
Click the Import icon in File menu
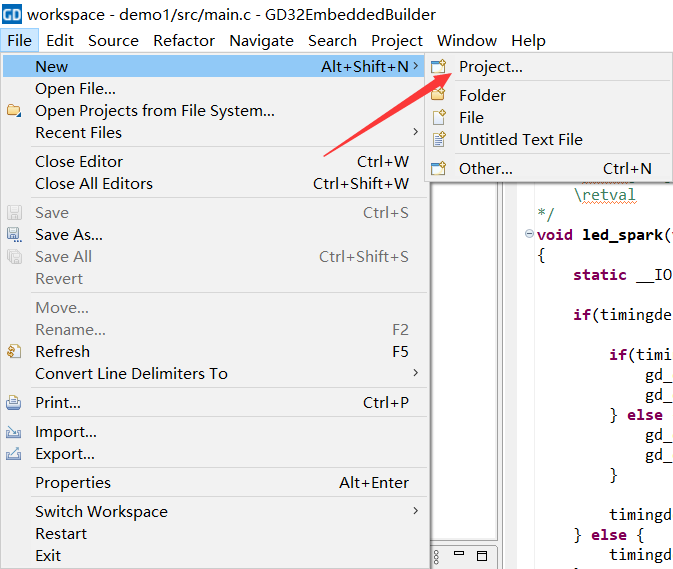(x=14, y=432)
